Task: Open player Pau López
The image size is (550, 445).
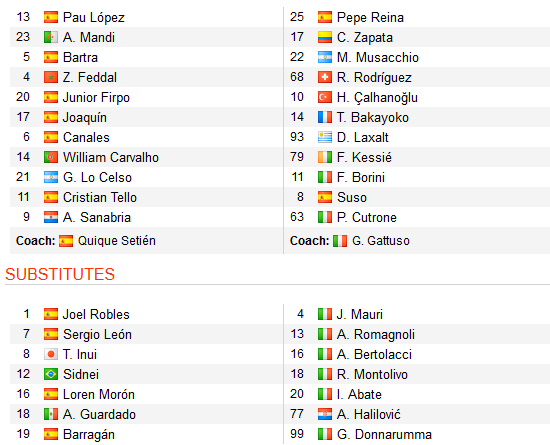Action: [x=94, y=18]
